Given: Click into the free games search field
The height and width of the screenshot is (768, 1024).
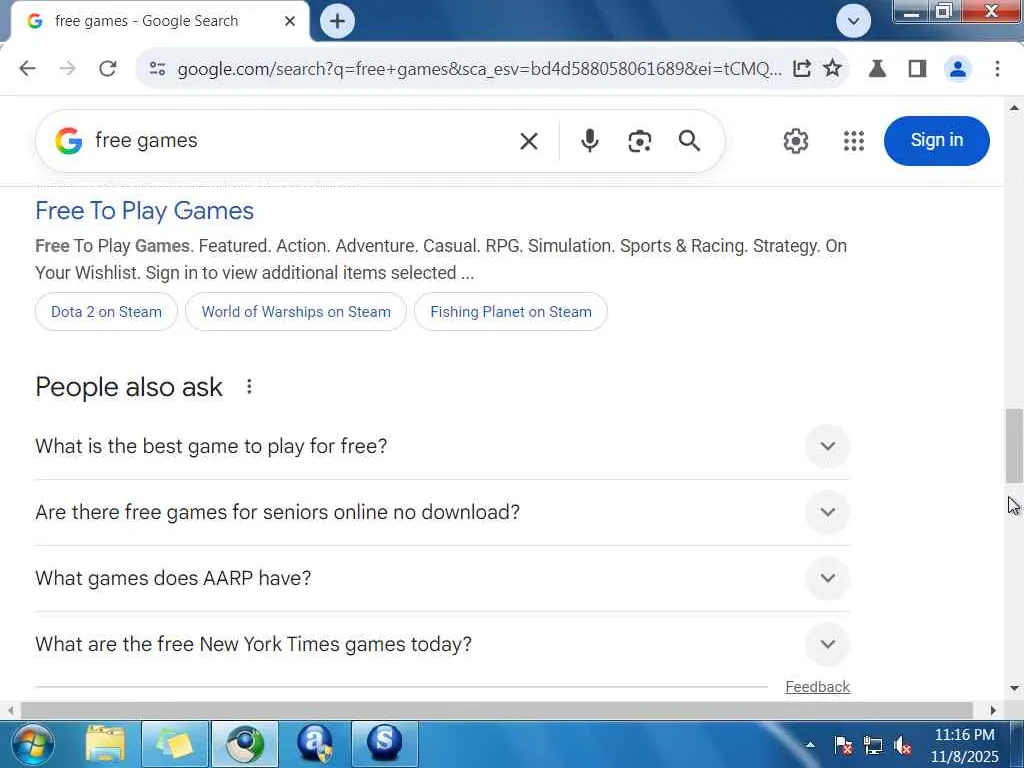Looking at the screenshot, I should tap(300, 140).
